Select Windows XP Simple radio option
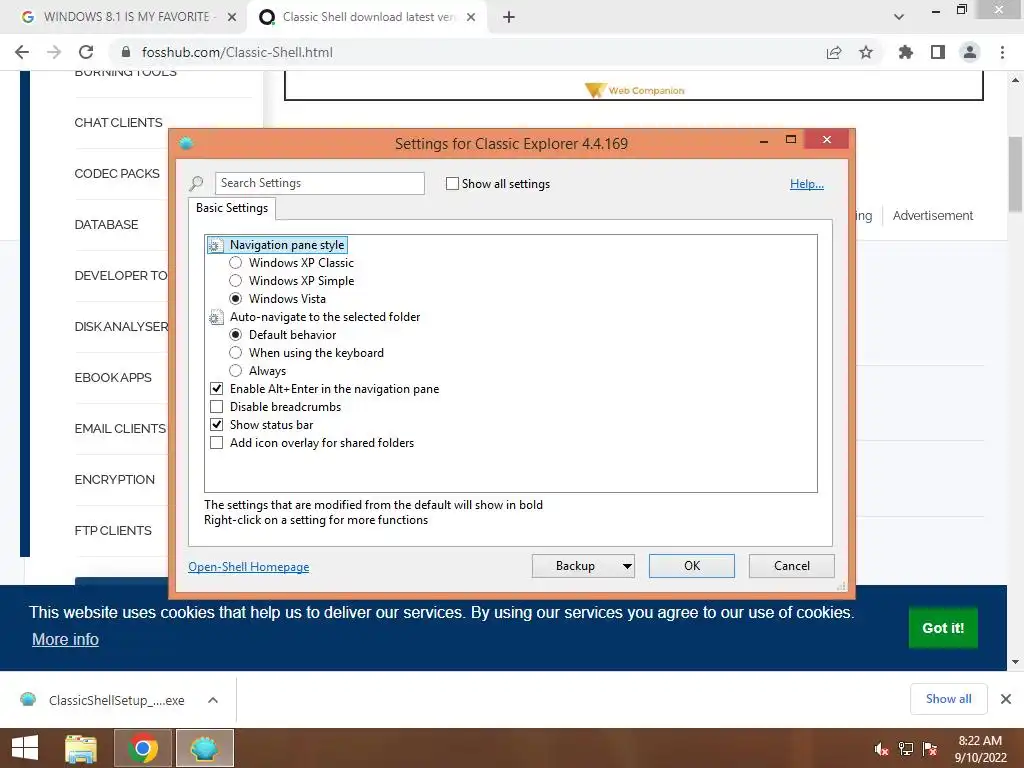Image resolution: width=1024 pixels, height=768 pixels. 236,281
